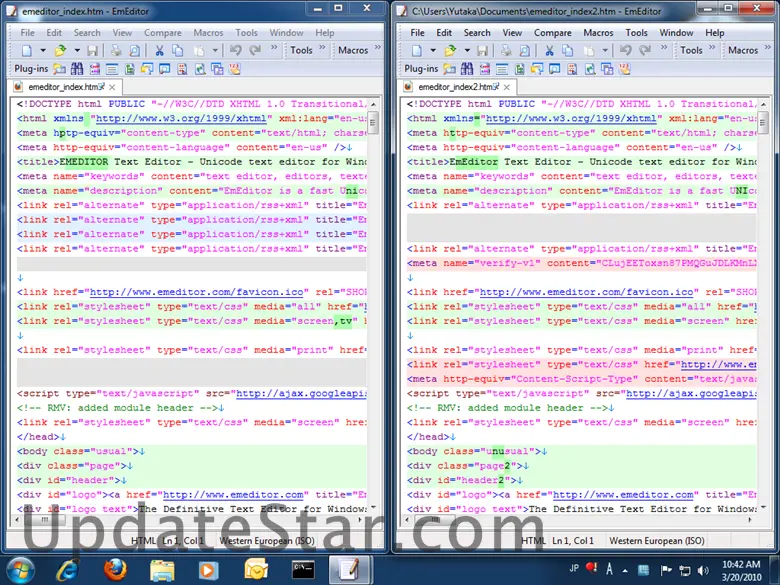
Task: Select the emeditor_index.htm document tab
Action: [x=63, y=87]
